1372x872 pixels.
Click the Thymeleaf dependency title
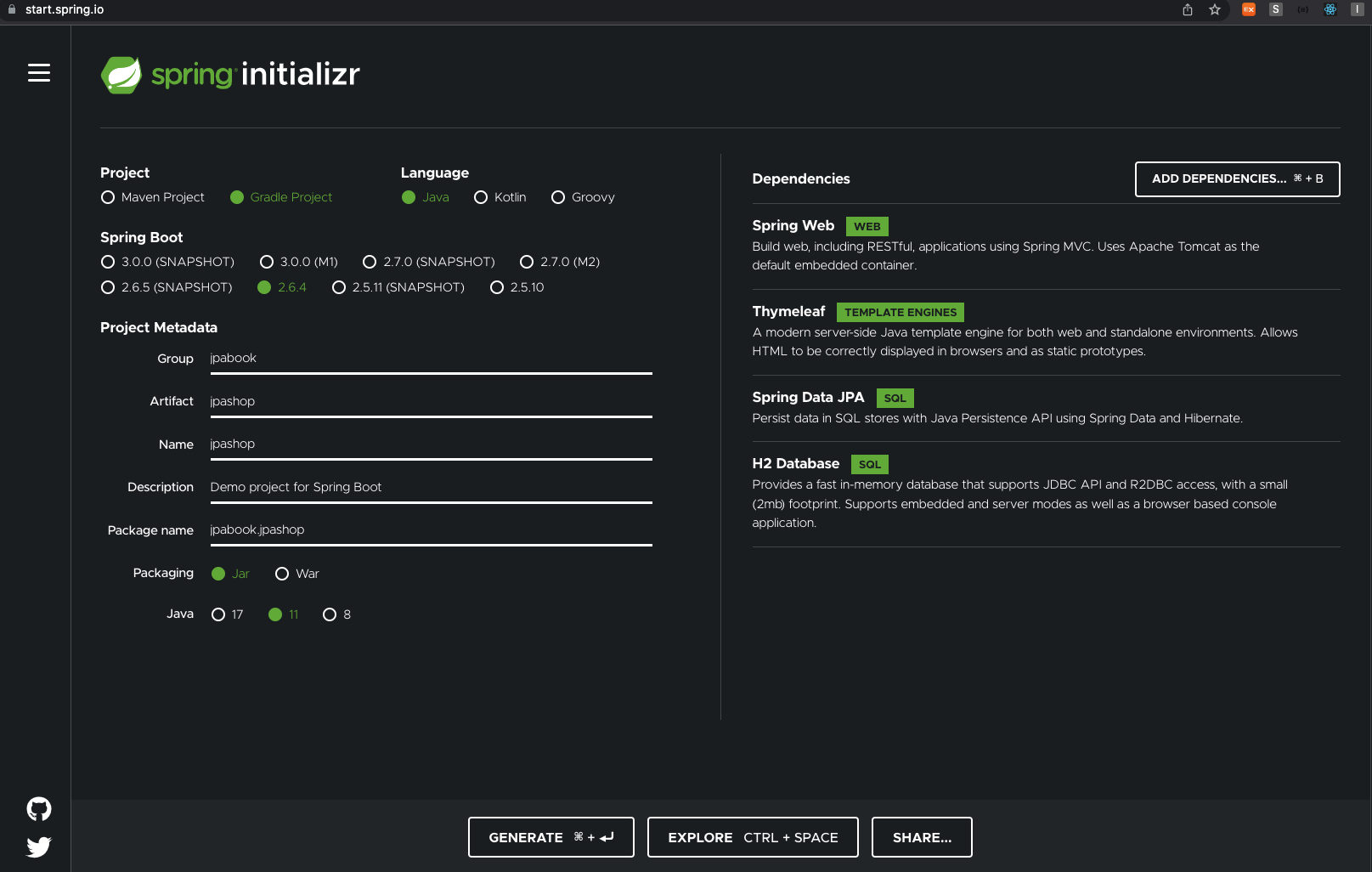tap(788, 311)
